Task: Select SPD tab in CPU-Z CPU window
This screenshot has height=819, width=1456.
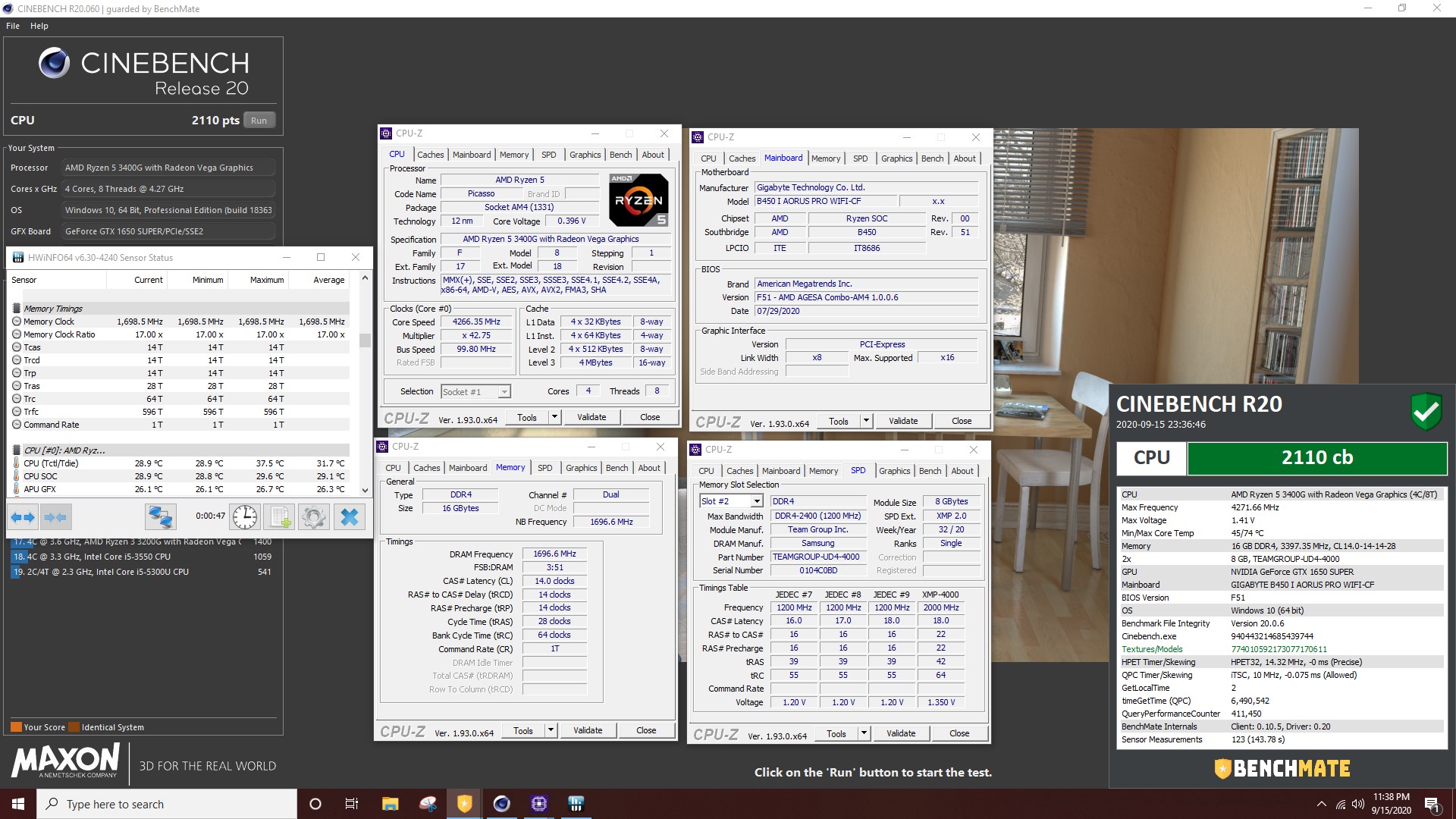Action: click(x=548, y=155)
